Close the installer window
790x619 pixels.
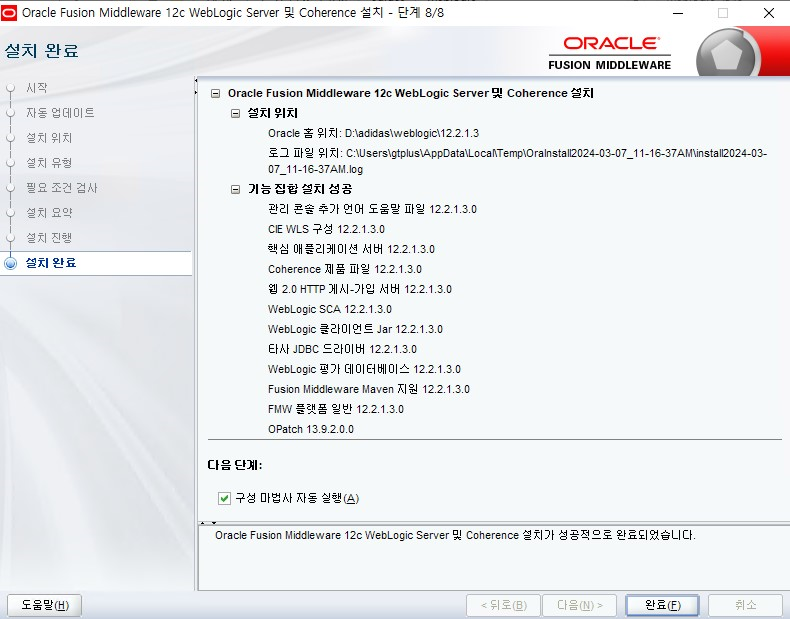(768, 13)
